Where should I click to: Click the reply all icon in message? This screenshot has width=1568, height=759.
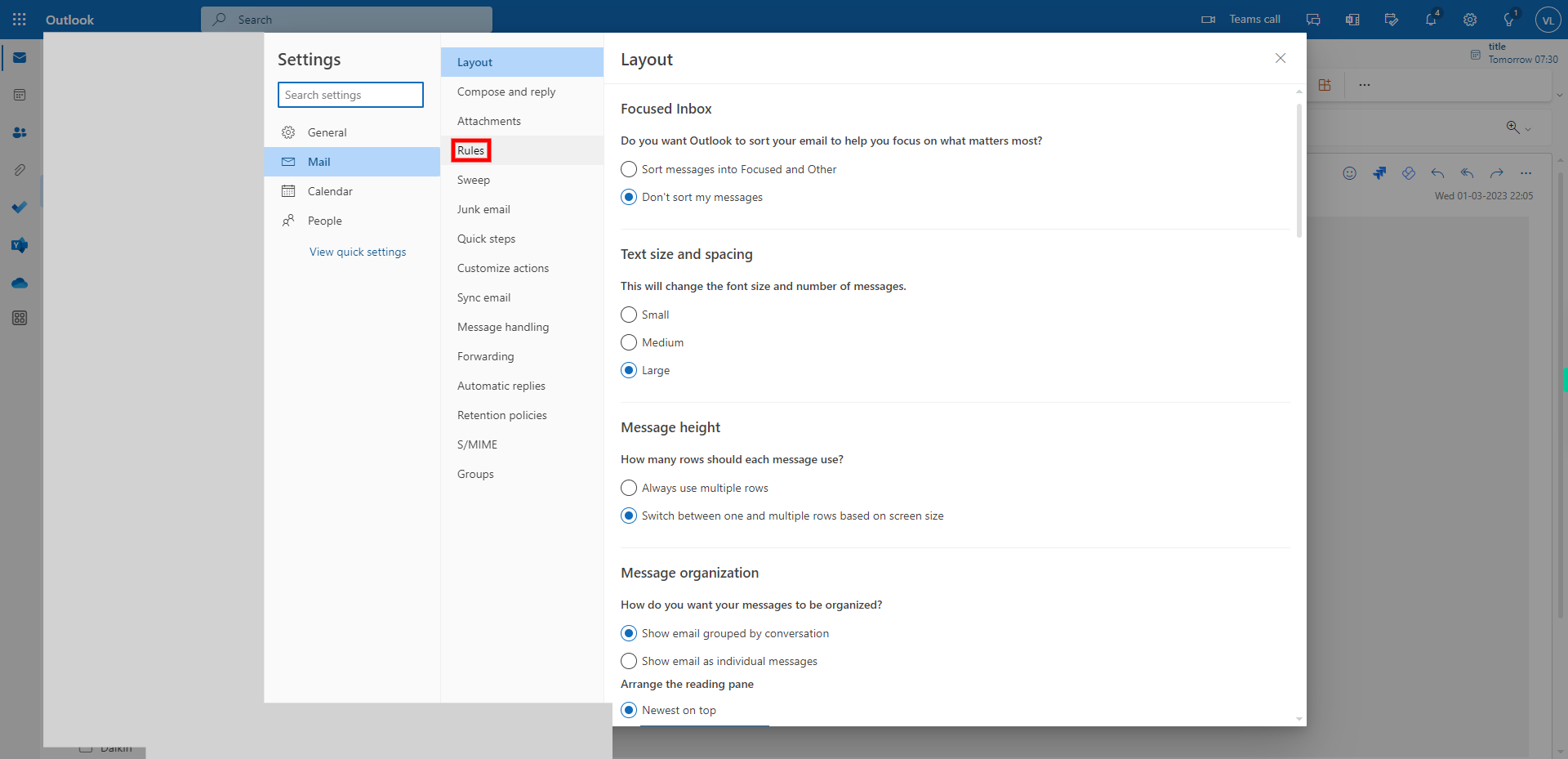click(1468, 173)
